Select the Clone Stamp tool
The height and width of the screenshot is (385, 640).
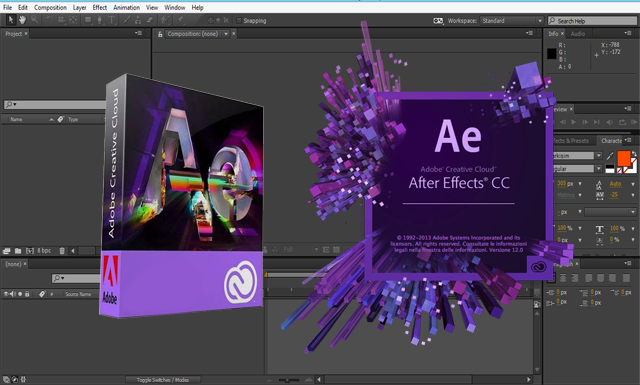click(x=138, y=20)
